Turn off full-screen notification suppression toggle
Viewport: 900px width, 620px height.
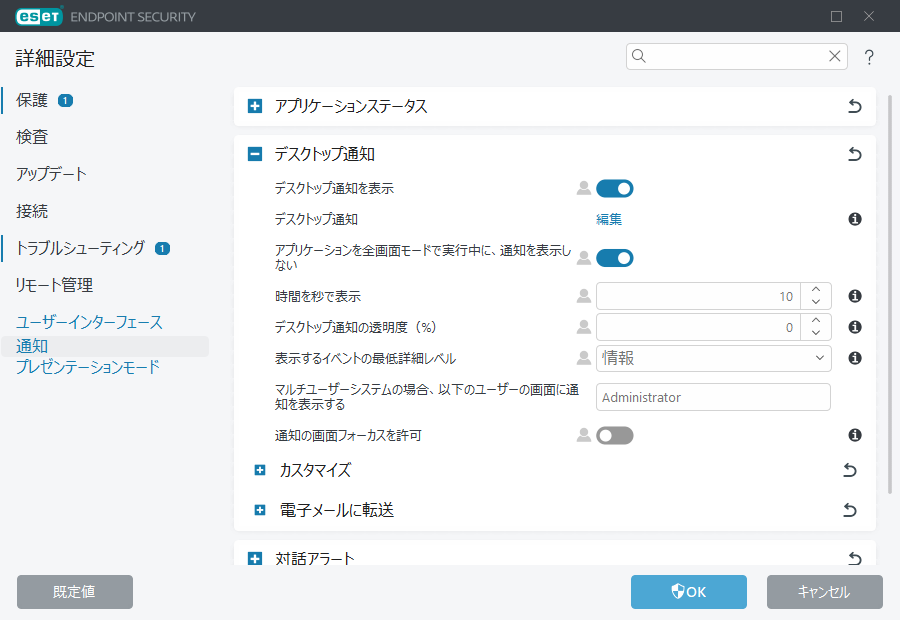615,257
